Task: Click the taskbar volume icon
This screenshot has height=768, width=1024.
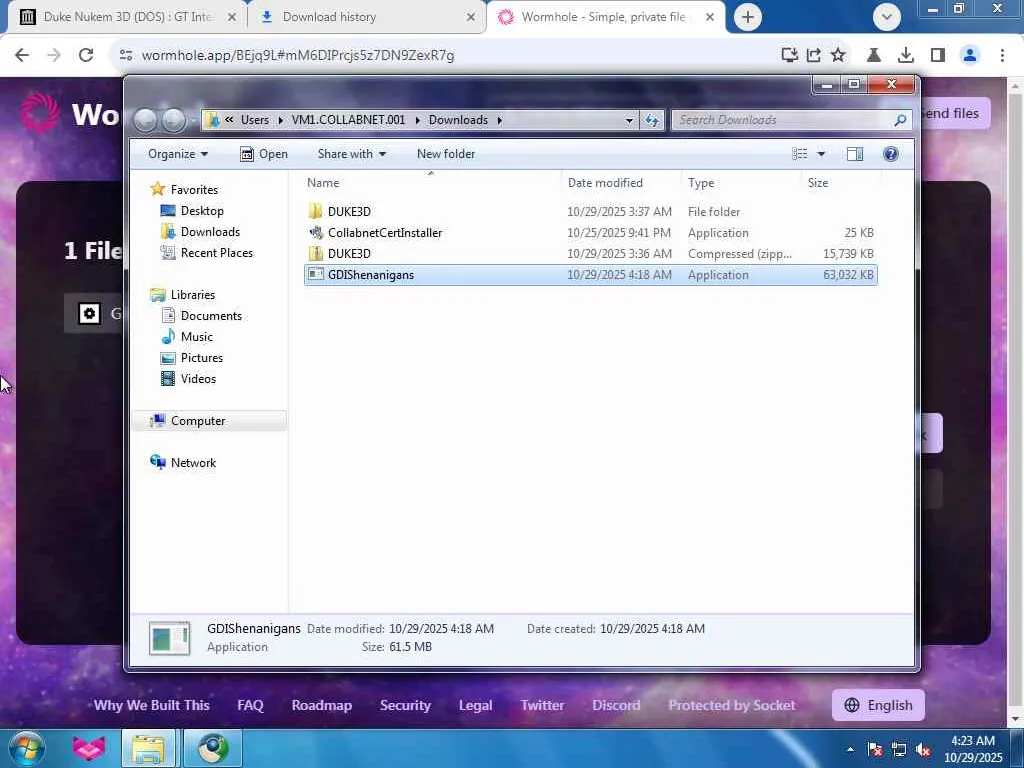Action: [x=923, y=750]
